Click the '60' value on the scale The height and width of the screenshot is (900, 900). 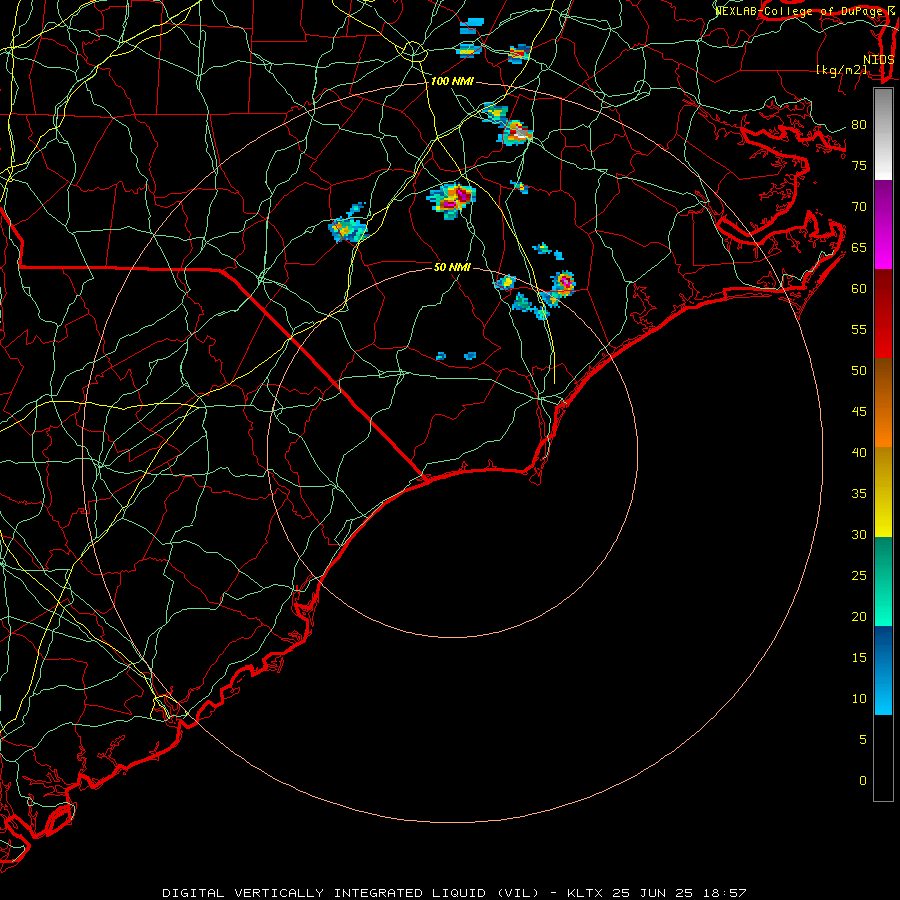coord(859,289)
